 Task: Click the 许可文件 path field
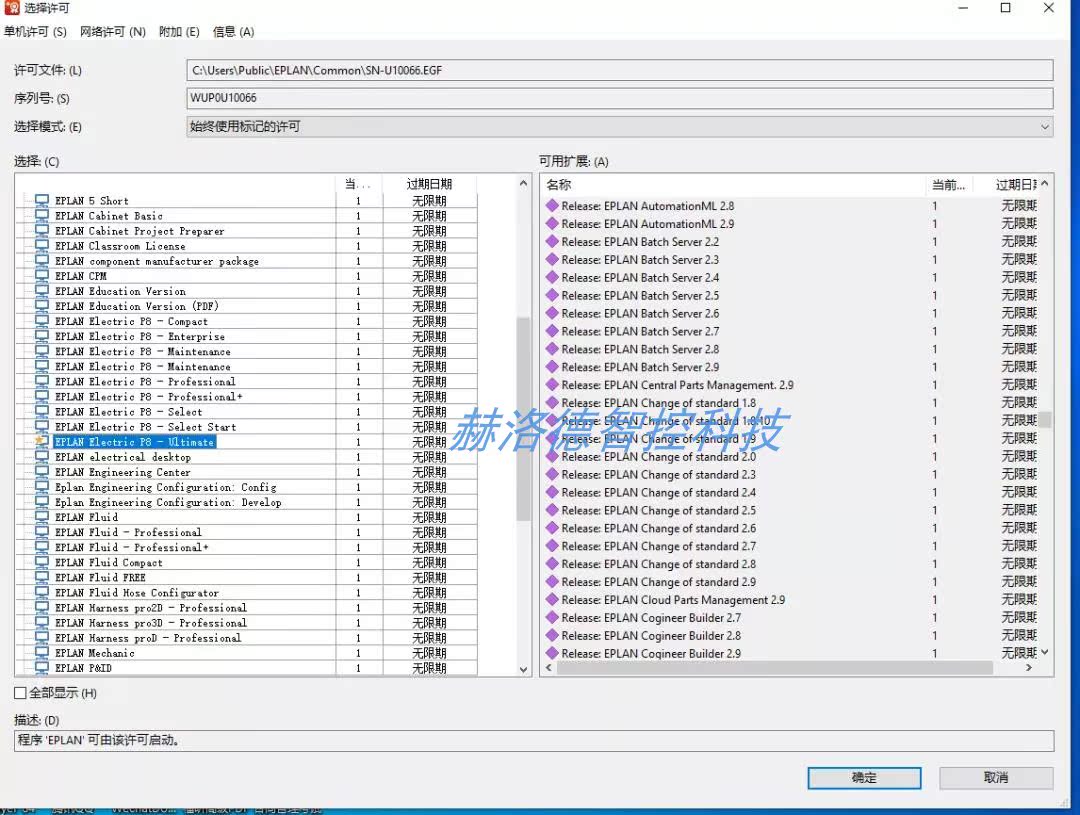tap(619, 70)
